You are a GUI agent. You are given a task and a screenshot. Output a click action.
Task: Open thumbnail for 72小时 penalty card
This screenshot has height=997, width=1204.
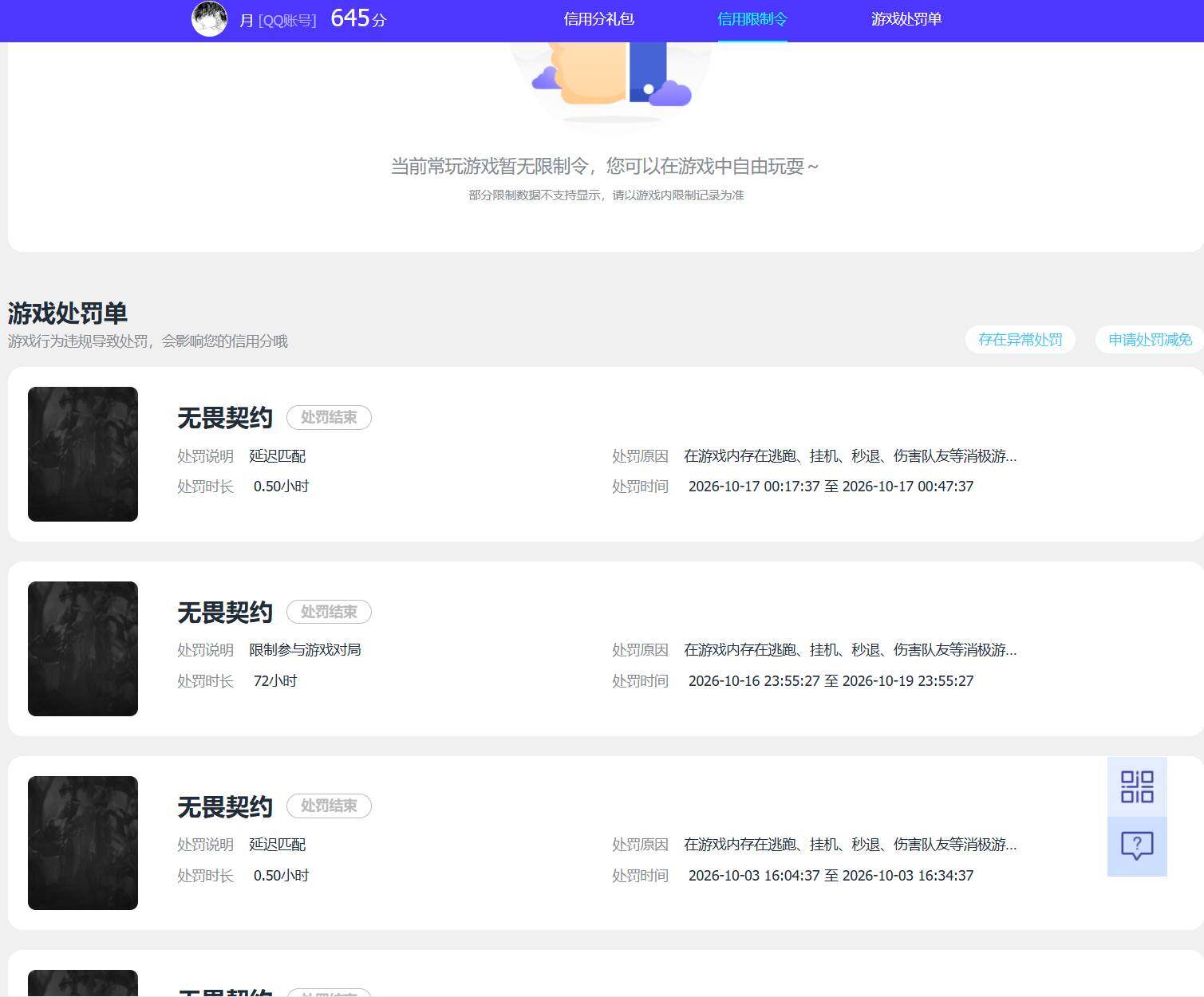[x=83, y=648]
